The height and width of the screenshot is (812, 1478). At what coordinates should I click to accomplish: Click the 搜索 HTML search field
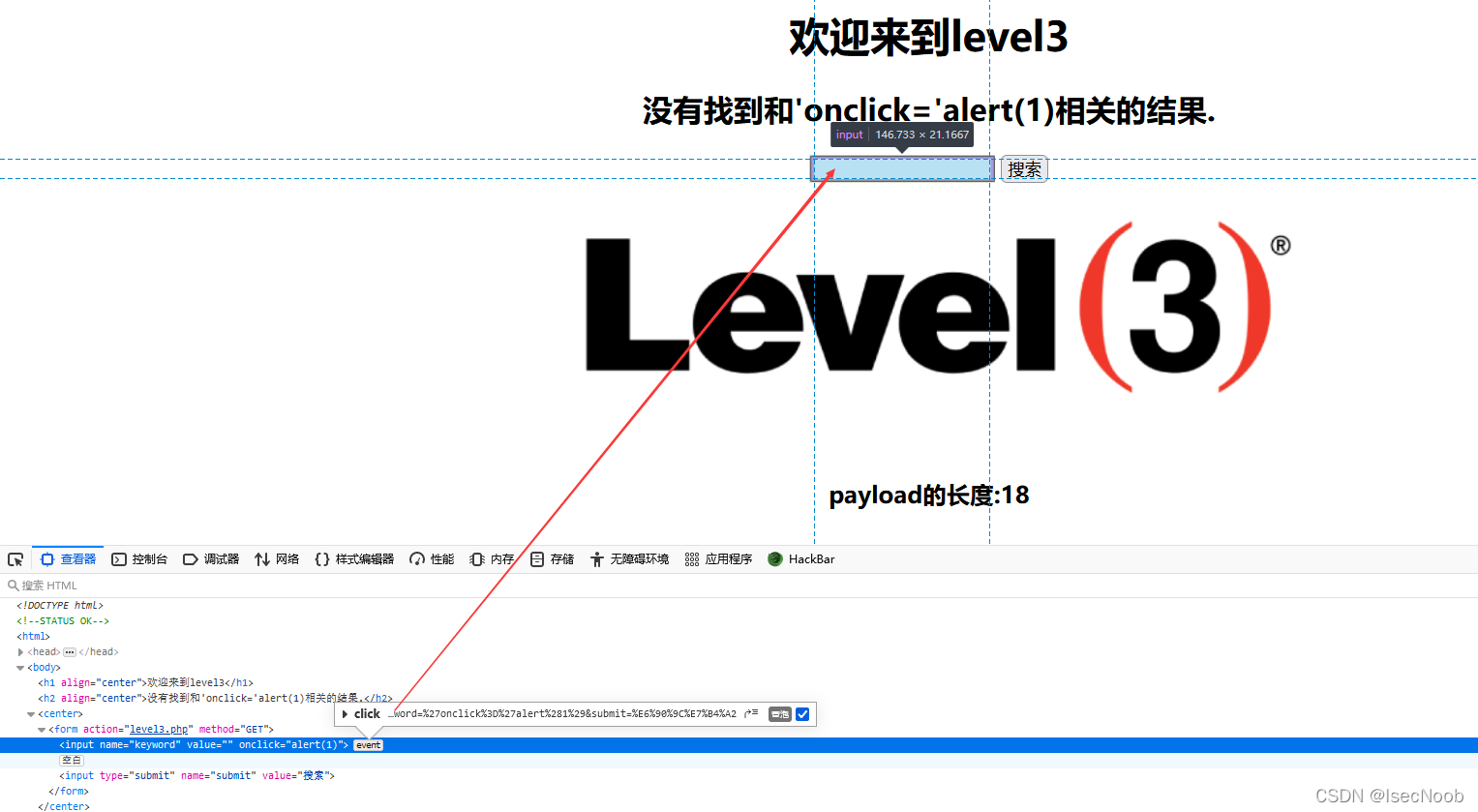point(58,585)
